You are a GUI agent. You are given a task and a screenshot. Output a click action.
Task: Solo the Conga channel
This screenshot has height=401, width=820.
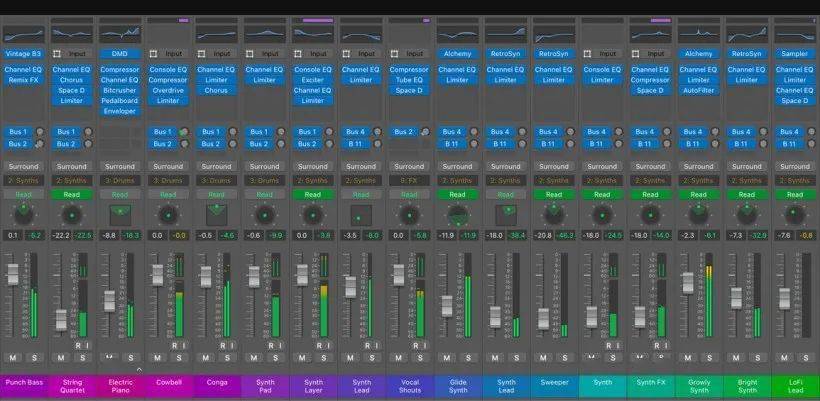point(227,358)
